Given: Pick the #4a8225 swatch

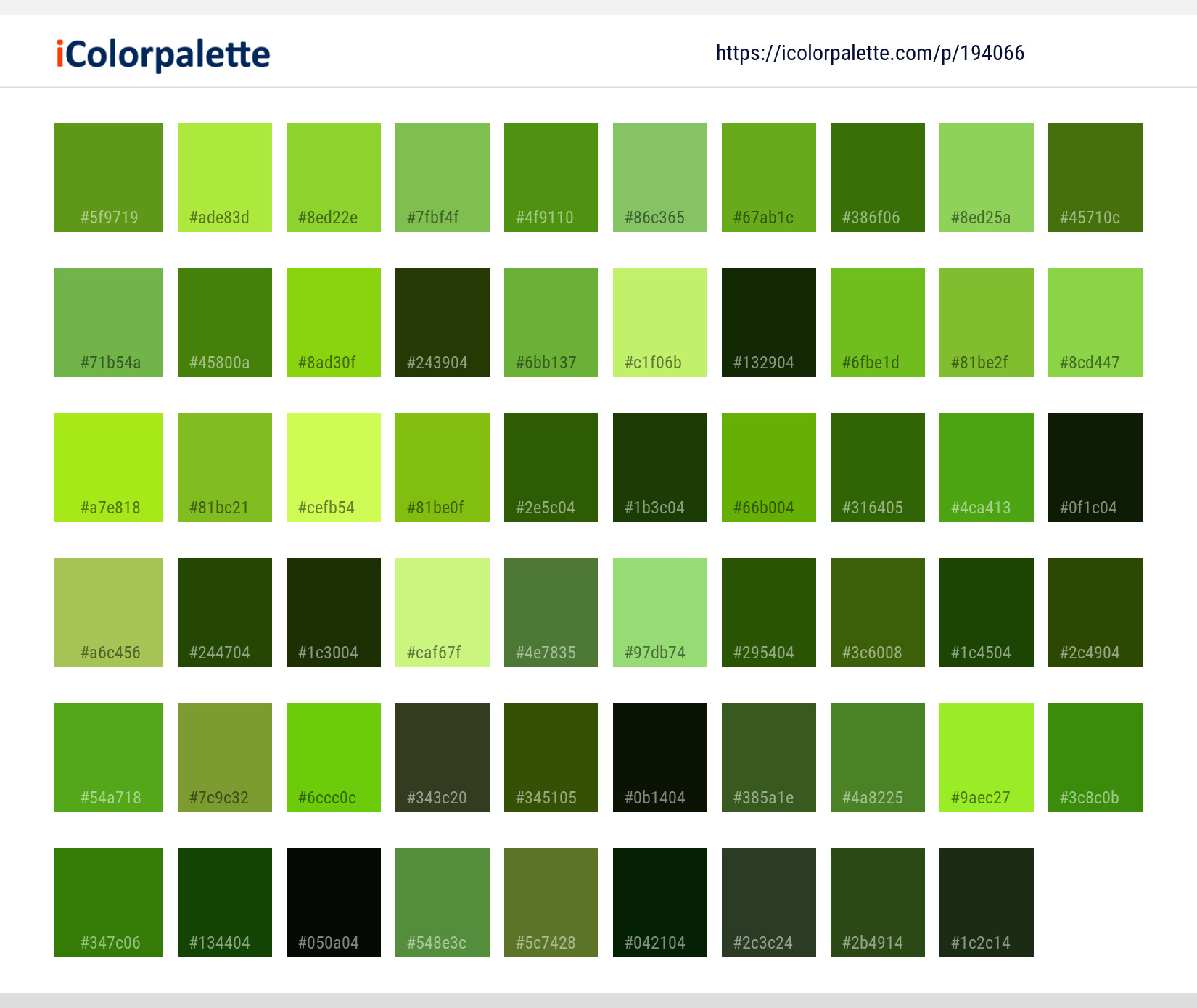Looking at the screenshot, I should click(x=878, y=758).
